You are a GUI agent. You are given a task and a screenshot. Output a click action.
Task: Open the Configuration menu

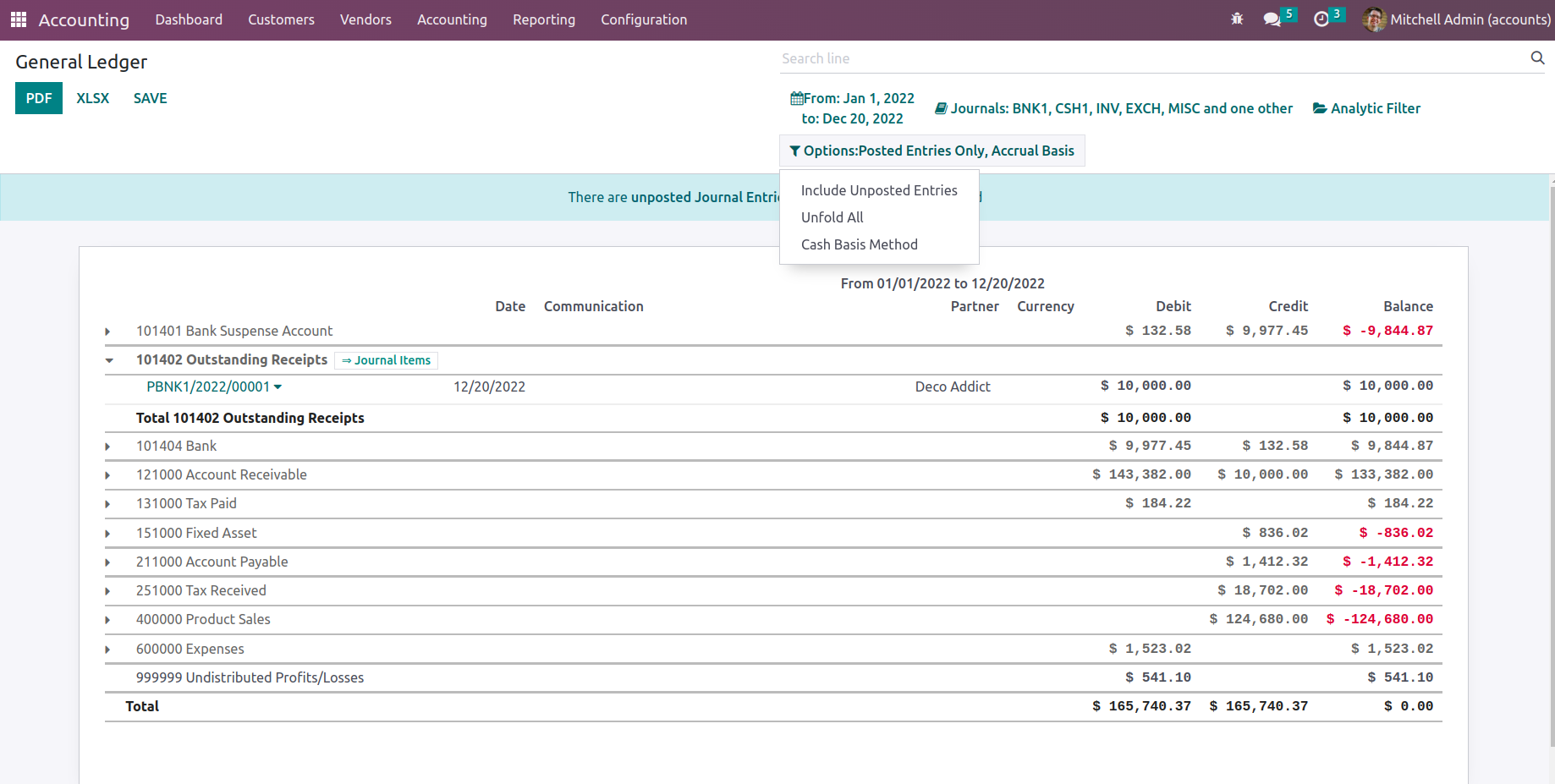(x=644, y=19)
